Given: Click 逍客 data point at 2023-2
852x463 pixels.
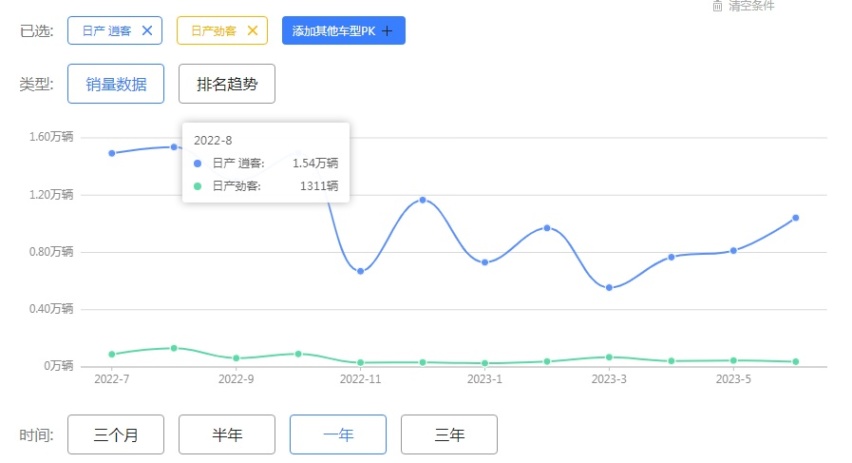Looking at the screenshot, I should coord(547,228).
